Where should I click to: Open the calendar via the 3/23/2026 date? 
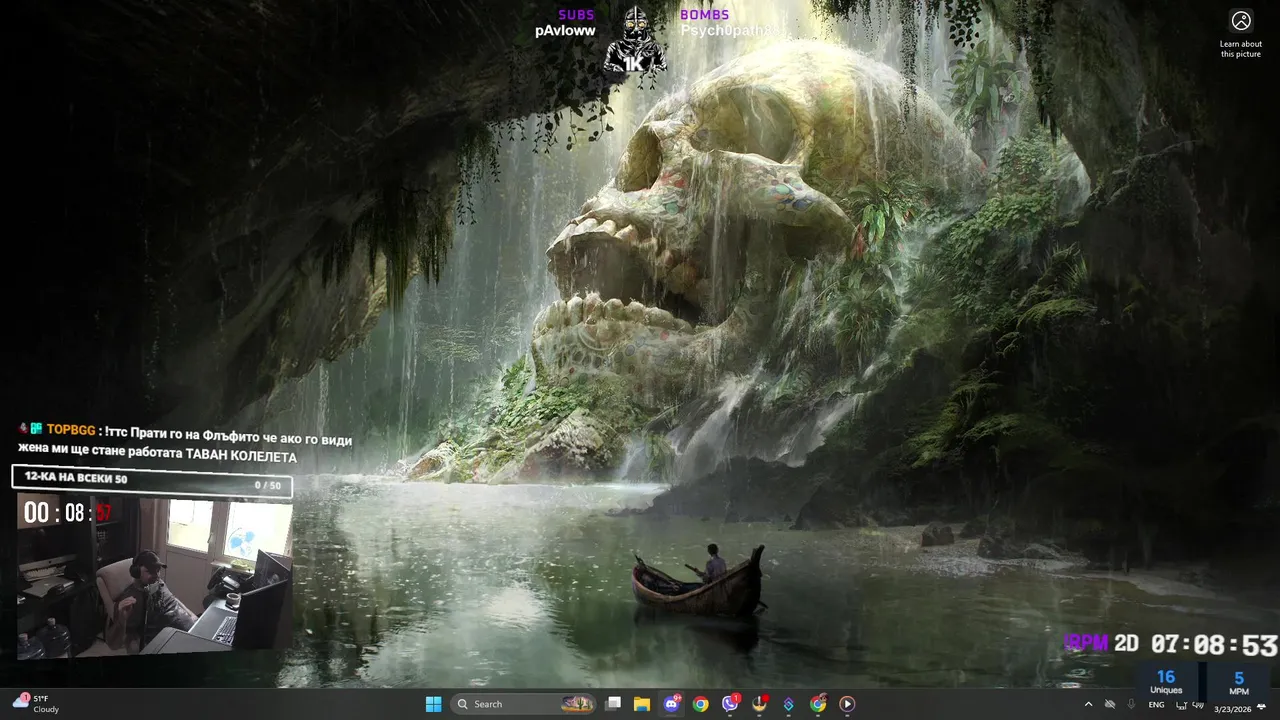[1231, 709]
